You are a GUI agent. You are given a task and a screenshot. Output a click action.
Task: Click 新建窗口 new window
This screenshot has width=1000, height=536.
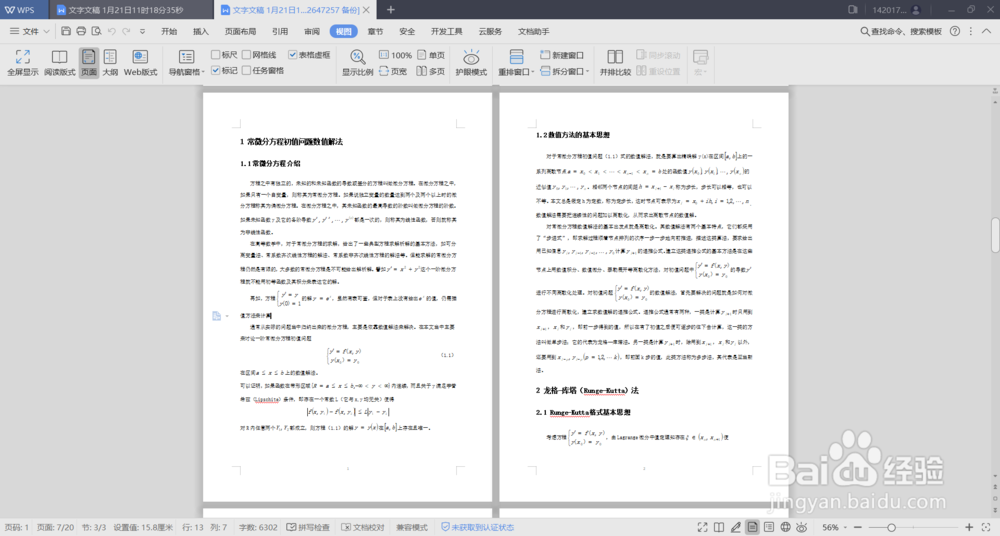(562, 55)
